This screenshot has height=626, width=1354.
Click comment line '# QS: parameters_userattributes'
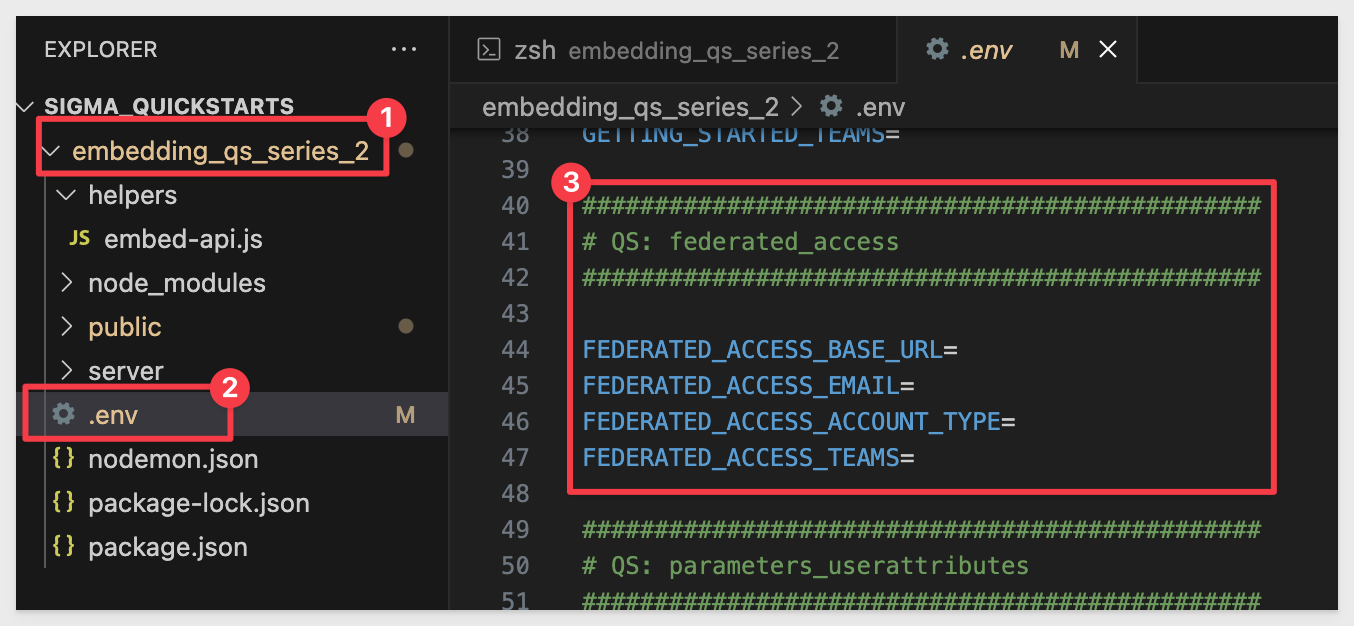(x=805, y=566)
